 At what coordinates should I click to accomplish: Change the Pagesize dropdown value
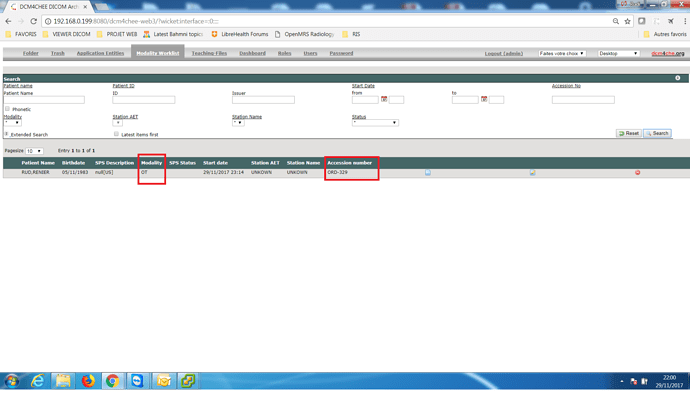point(34,151)
